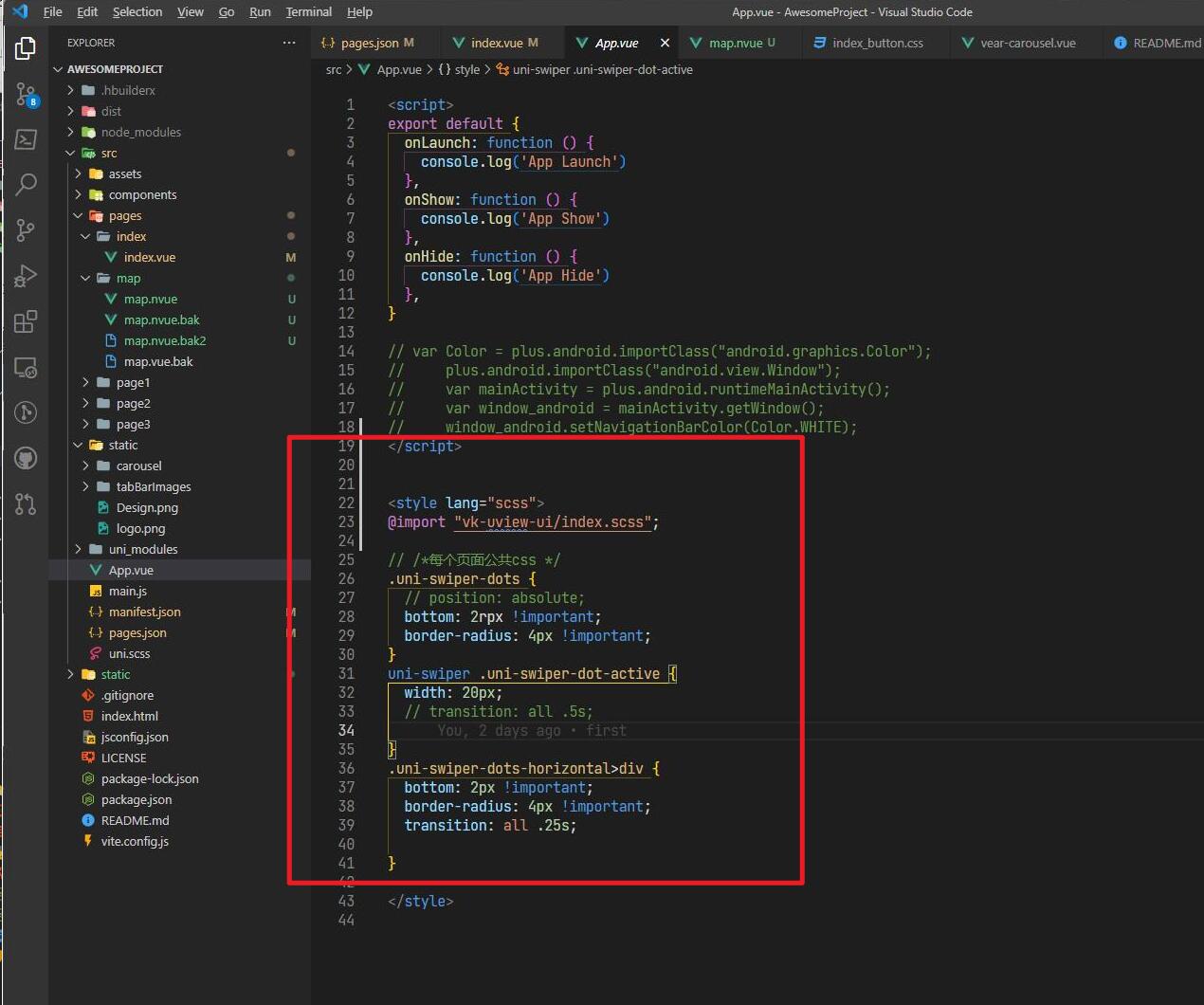Click Explorer's three-dot more actions button
1204x1005 pixels.
(x=289, y=43)
